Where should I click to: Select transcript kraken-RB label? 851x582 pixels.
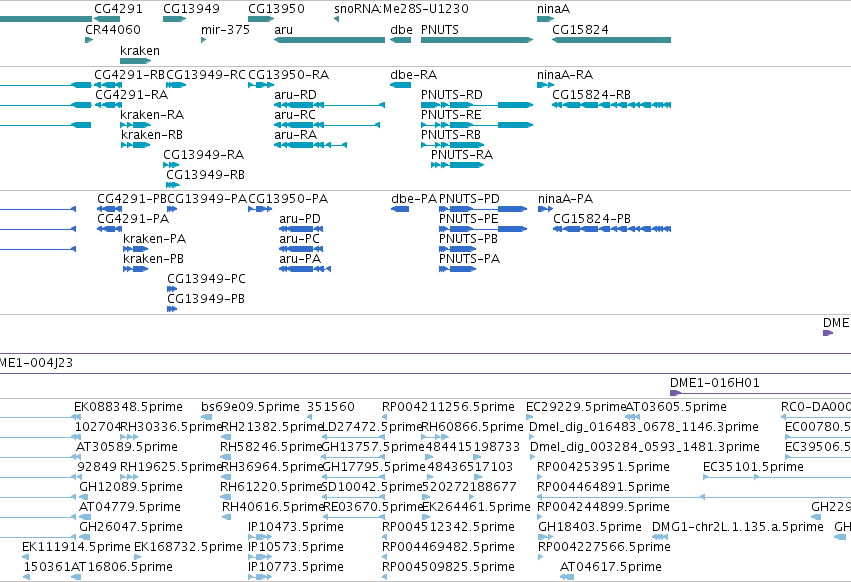tap(152, 135)
